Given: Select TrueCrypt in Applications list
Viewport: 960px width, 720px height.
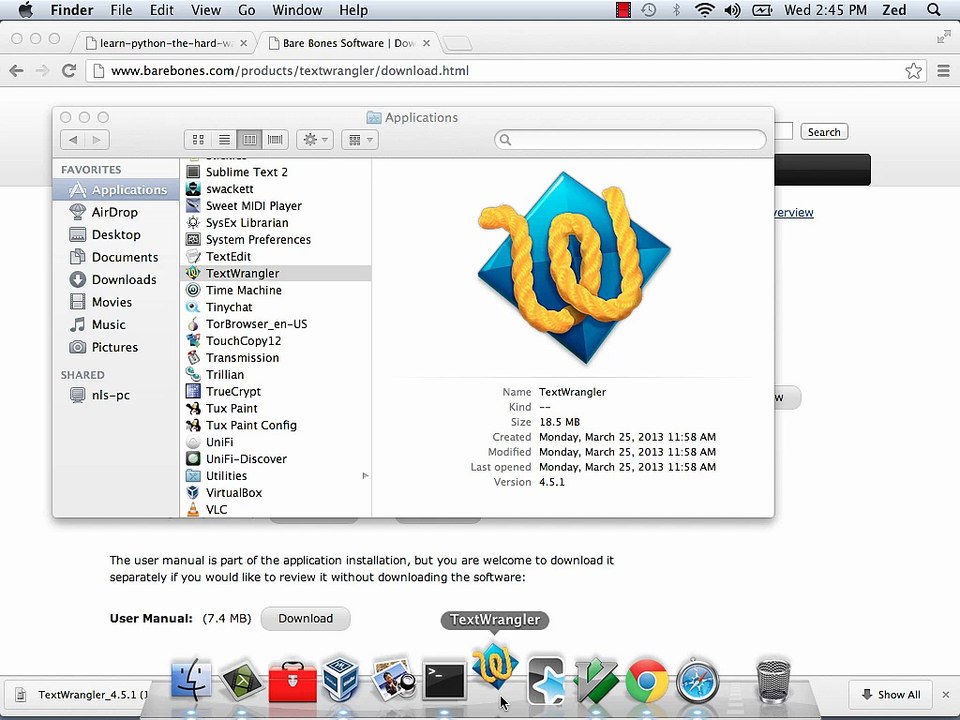Looking at the screenshot, I should pos(276,391).
